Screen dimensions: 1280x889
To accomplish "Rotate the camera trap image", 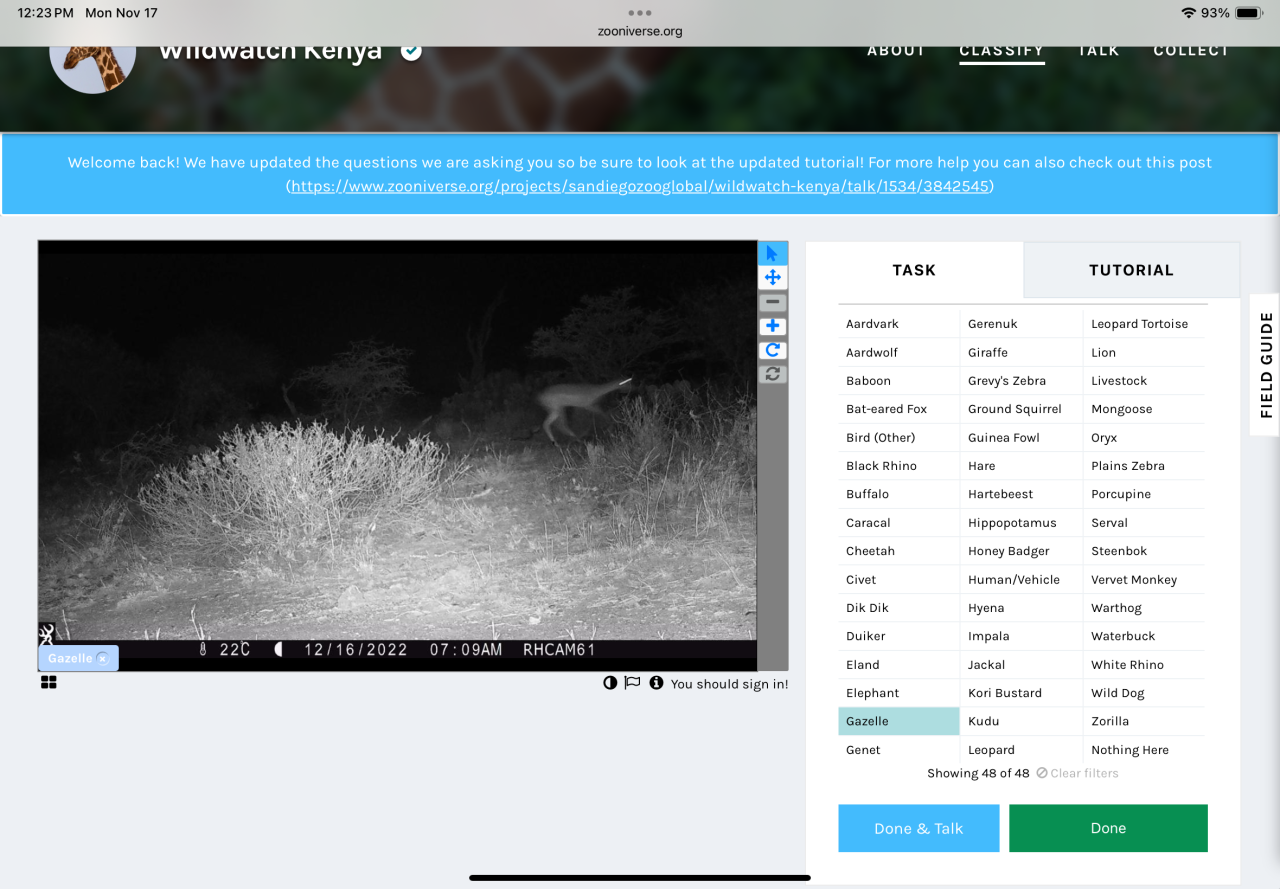I will pyautogui.click(x=772, y=350).
